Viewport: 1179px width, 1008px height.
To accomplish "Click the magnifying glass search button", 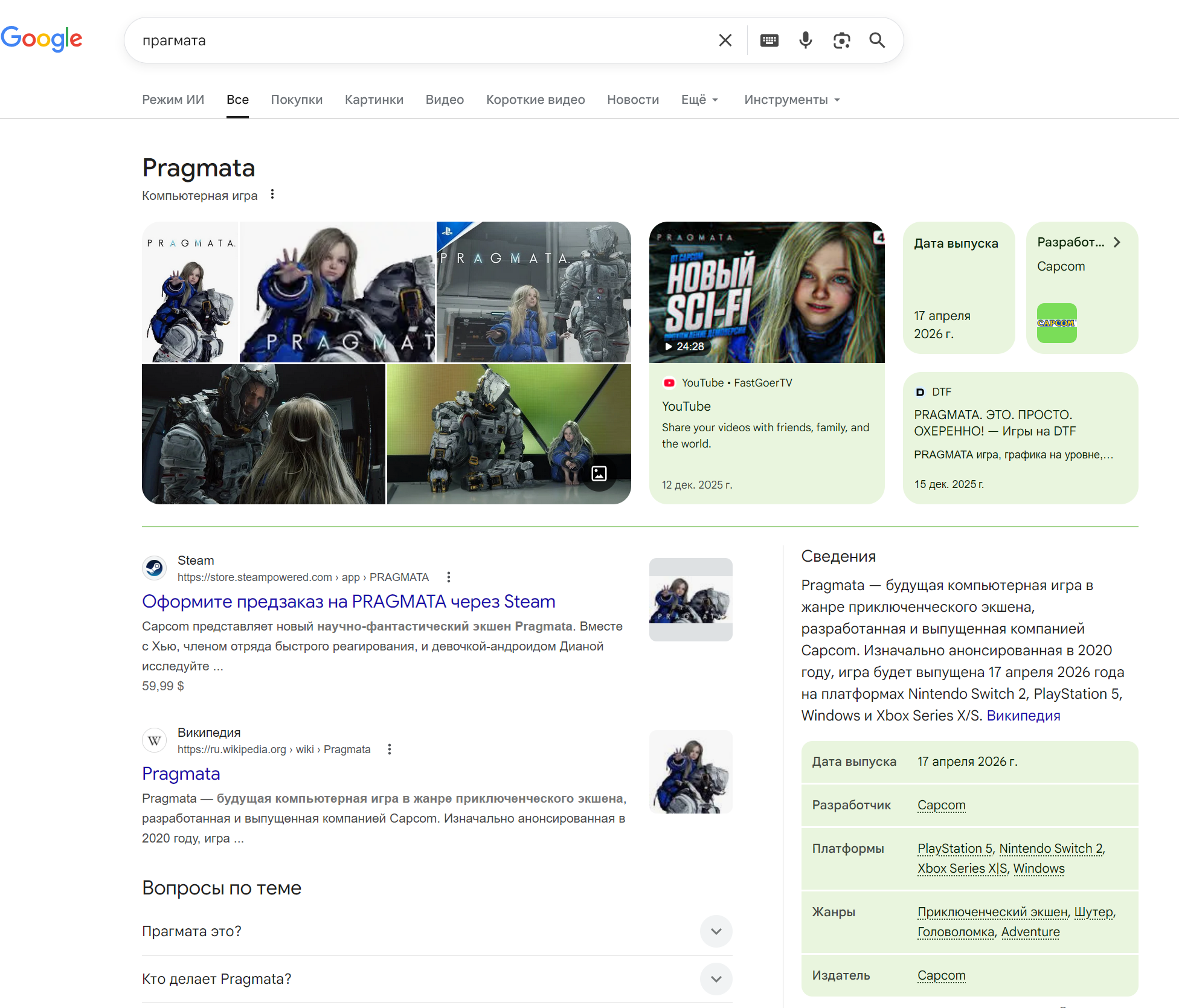I will (877, 40).
